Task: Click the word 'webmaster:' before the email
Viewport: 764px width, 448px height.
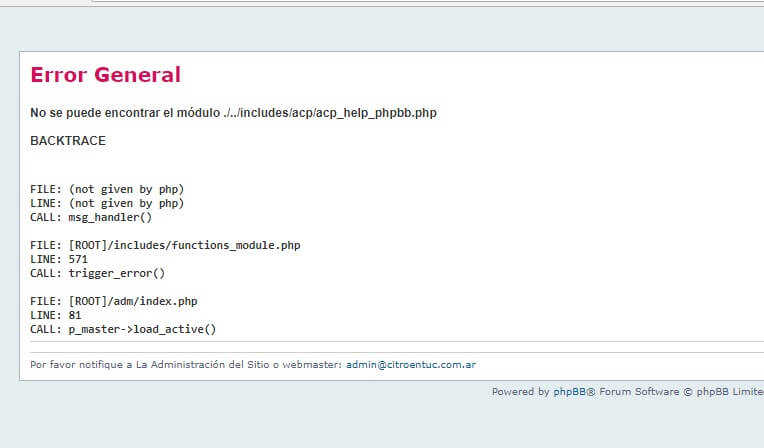Action: pos(313,365)
